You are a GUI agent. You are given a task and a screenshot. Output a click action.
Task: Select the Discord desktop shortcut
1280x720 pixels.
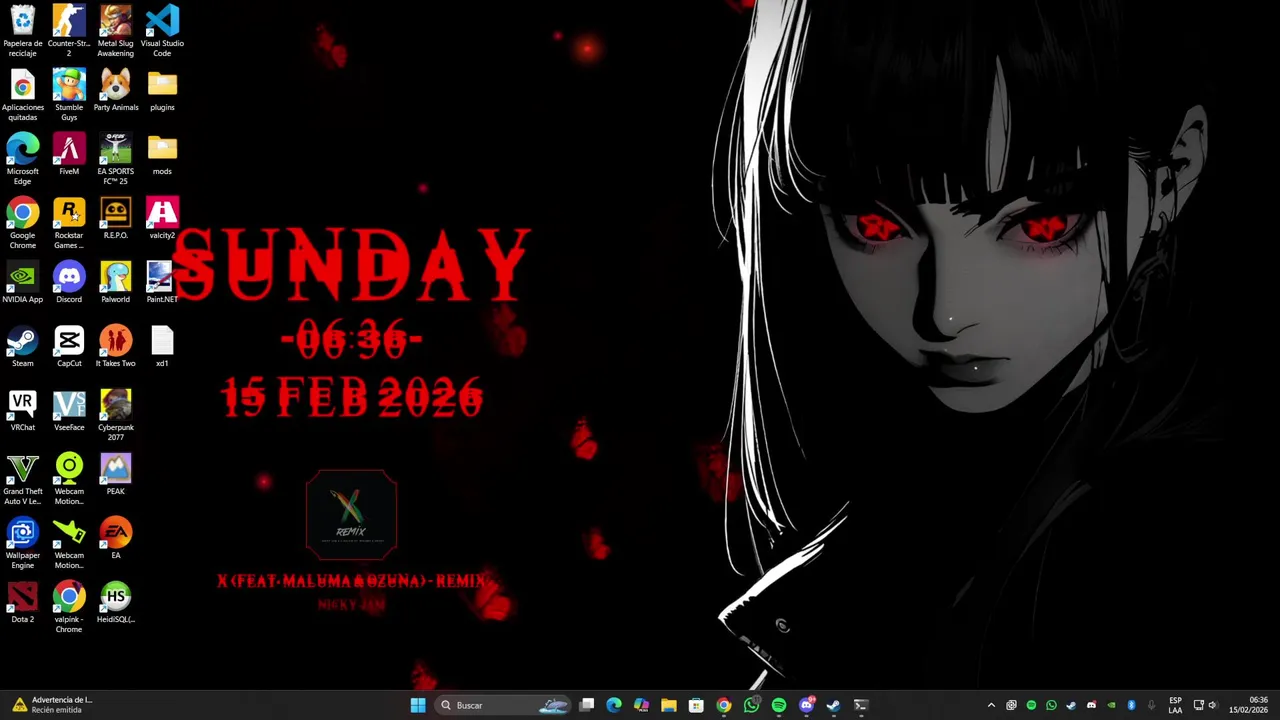(x=69, y=282)
